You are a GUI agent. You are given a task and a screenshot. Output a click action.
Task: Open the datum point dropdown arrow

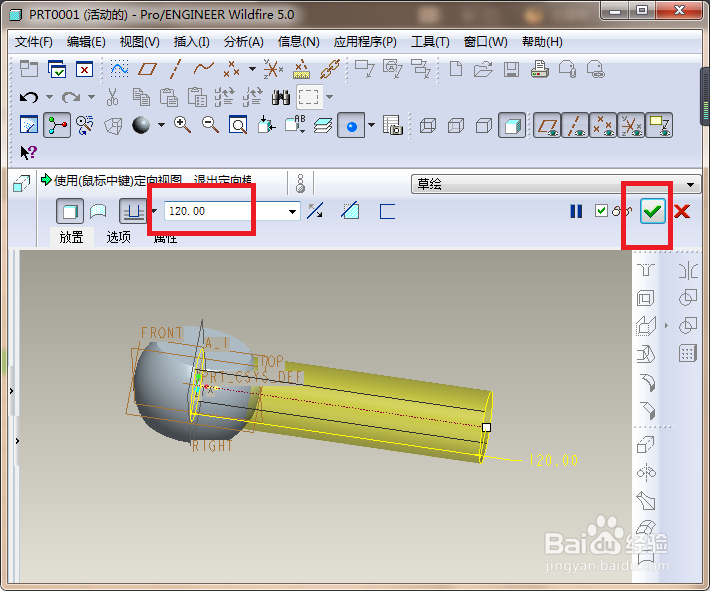[x=252, y=69]
